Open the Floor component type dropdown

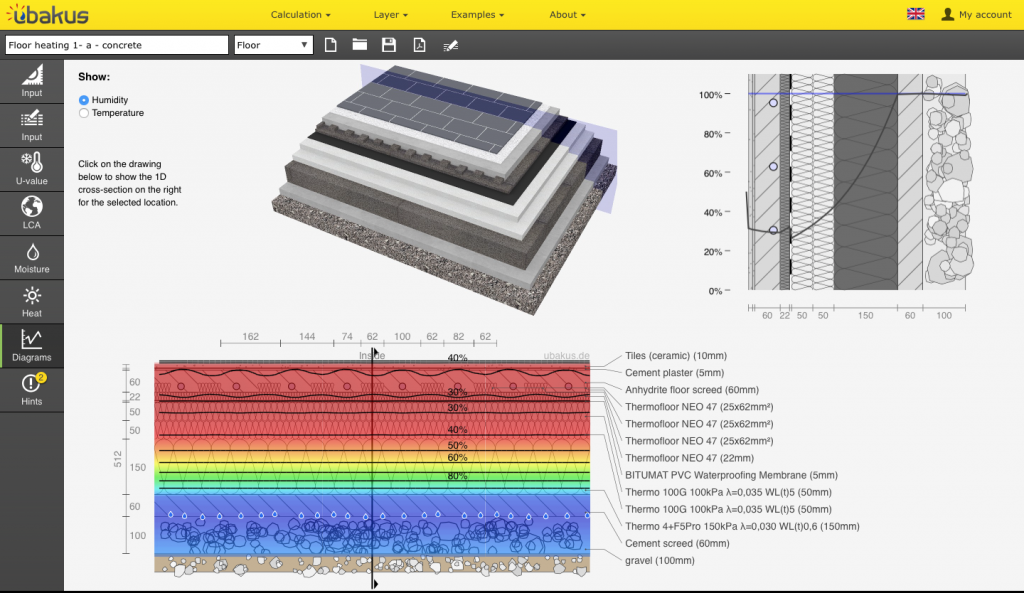click(x=274, y=45)
